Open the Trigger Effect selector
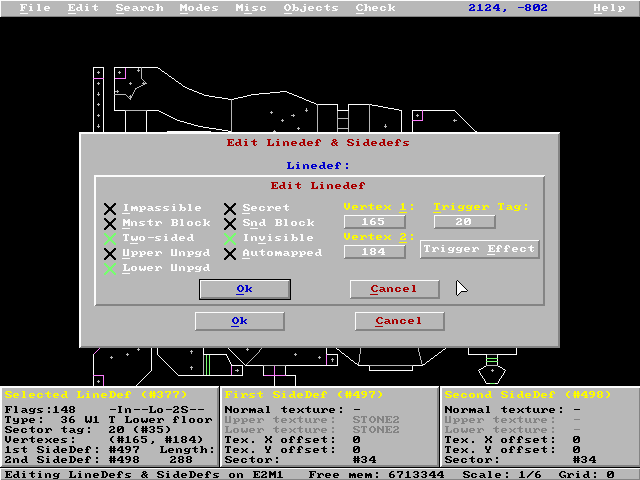The image size is (640, 480). 480,249
